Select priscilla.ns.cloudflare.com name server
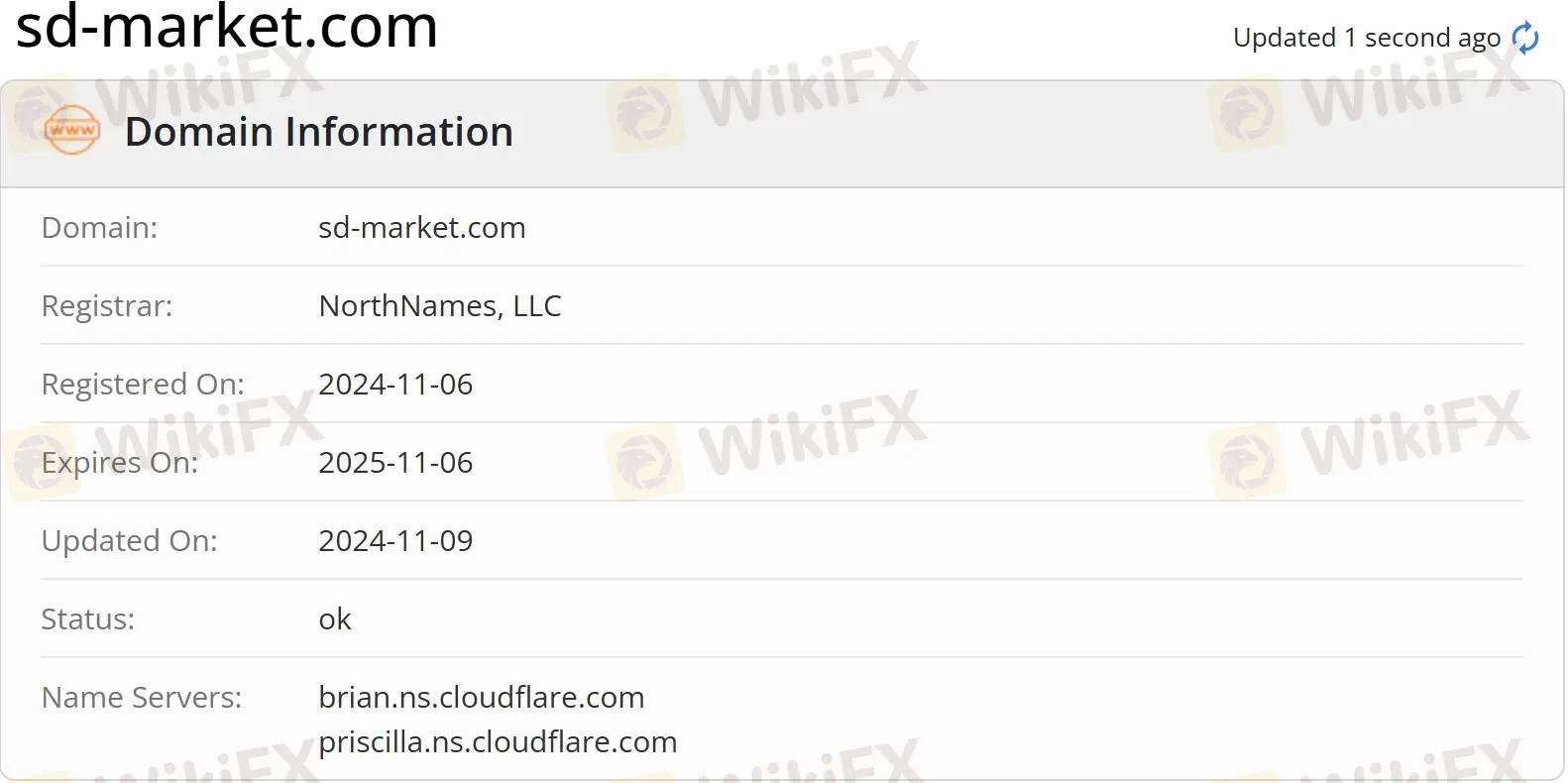 pyautogui.click(x=497, y=741)
